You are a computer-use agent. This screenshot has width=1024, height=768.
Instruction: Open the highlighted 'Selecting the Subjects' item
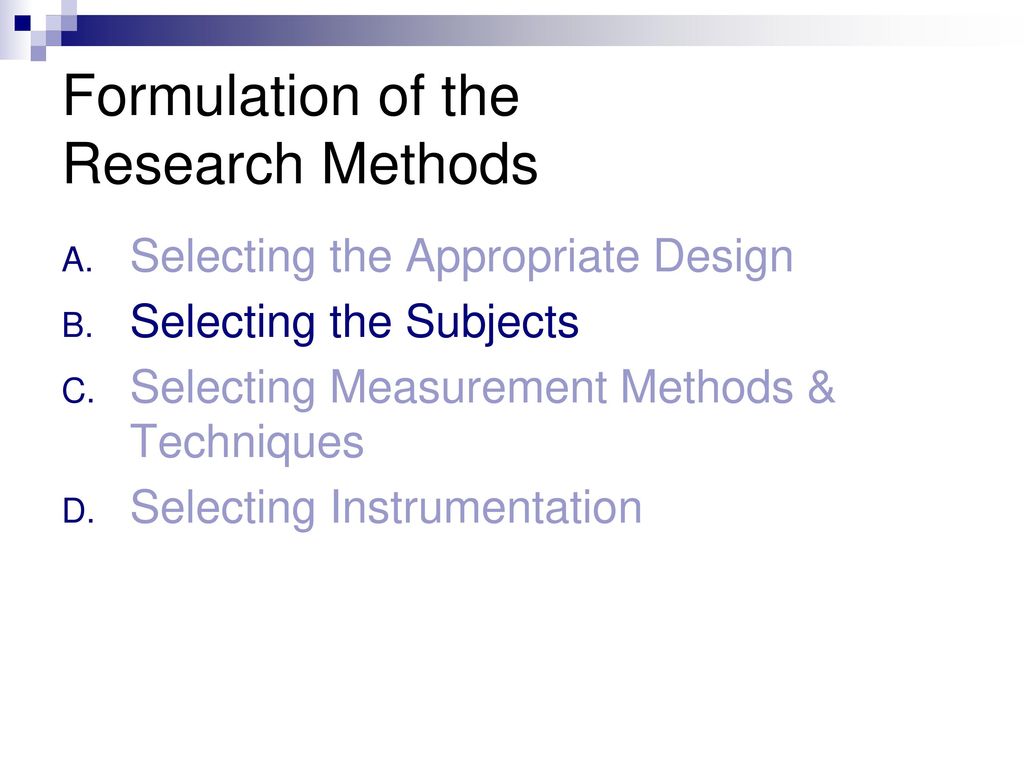355,323
